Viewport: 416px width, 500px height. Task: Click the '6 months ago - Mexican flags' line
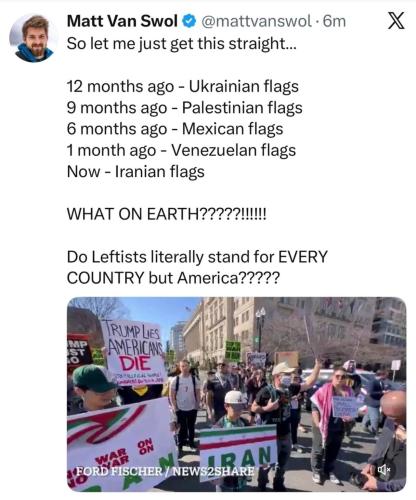pyautogui.click(x=175, y=129)
